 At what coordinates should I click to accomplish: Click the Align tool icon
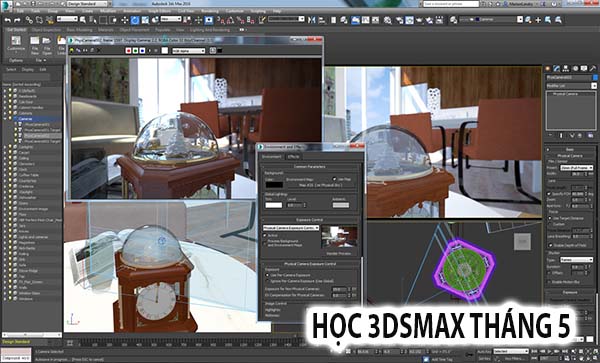[322, 20]
